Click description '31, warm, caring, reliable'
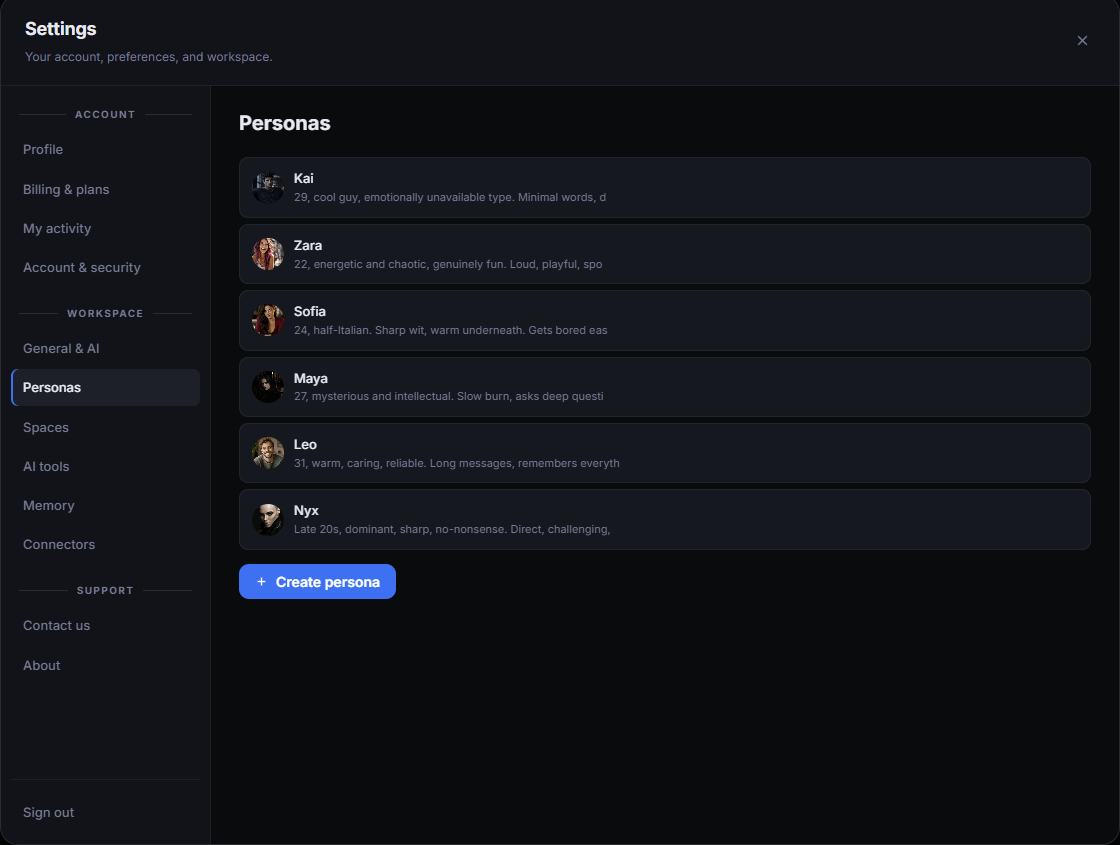 [456, 463]
